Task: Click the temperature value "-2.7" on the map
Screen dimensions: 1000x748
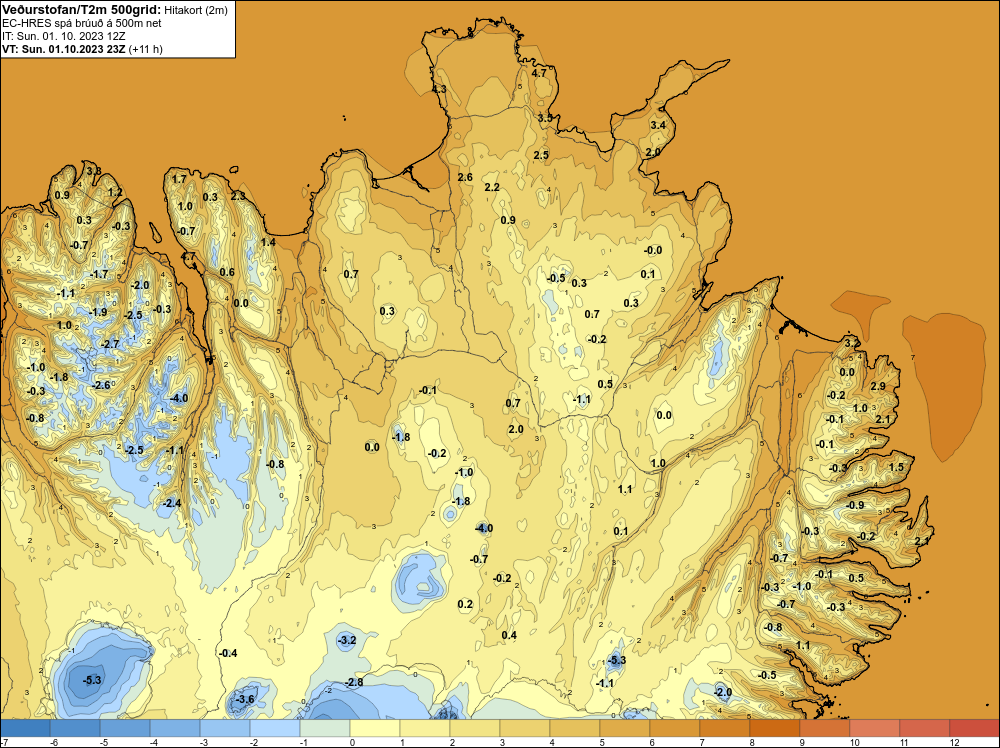Action: click(109, 344)
